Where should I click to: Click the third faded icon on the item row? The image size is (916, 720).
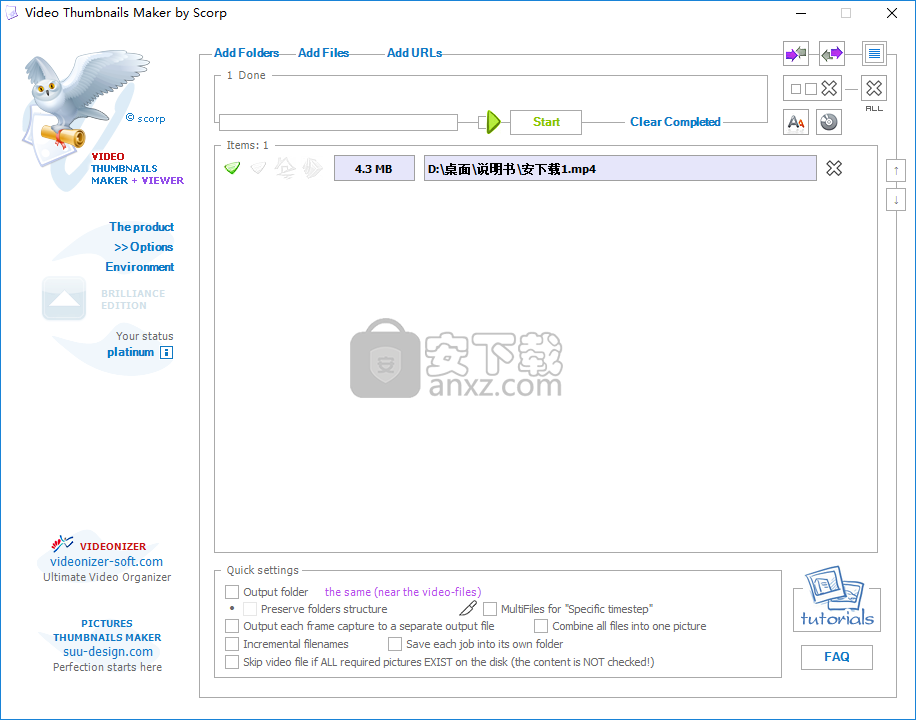point(285,168)
